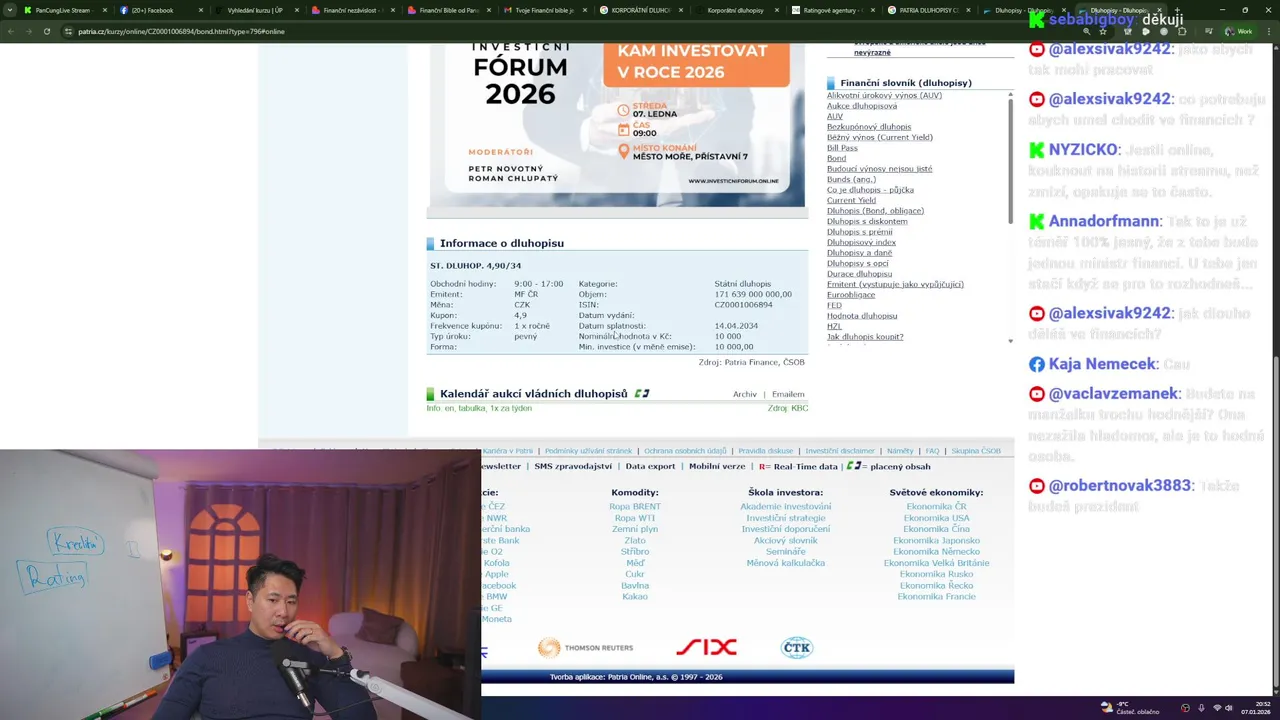This screenshot has width=1280, height=720.
Task: Click the address bar with patria.cz URL
Action: 570,31
